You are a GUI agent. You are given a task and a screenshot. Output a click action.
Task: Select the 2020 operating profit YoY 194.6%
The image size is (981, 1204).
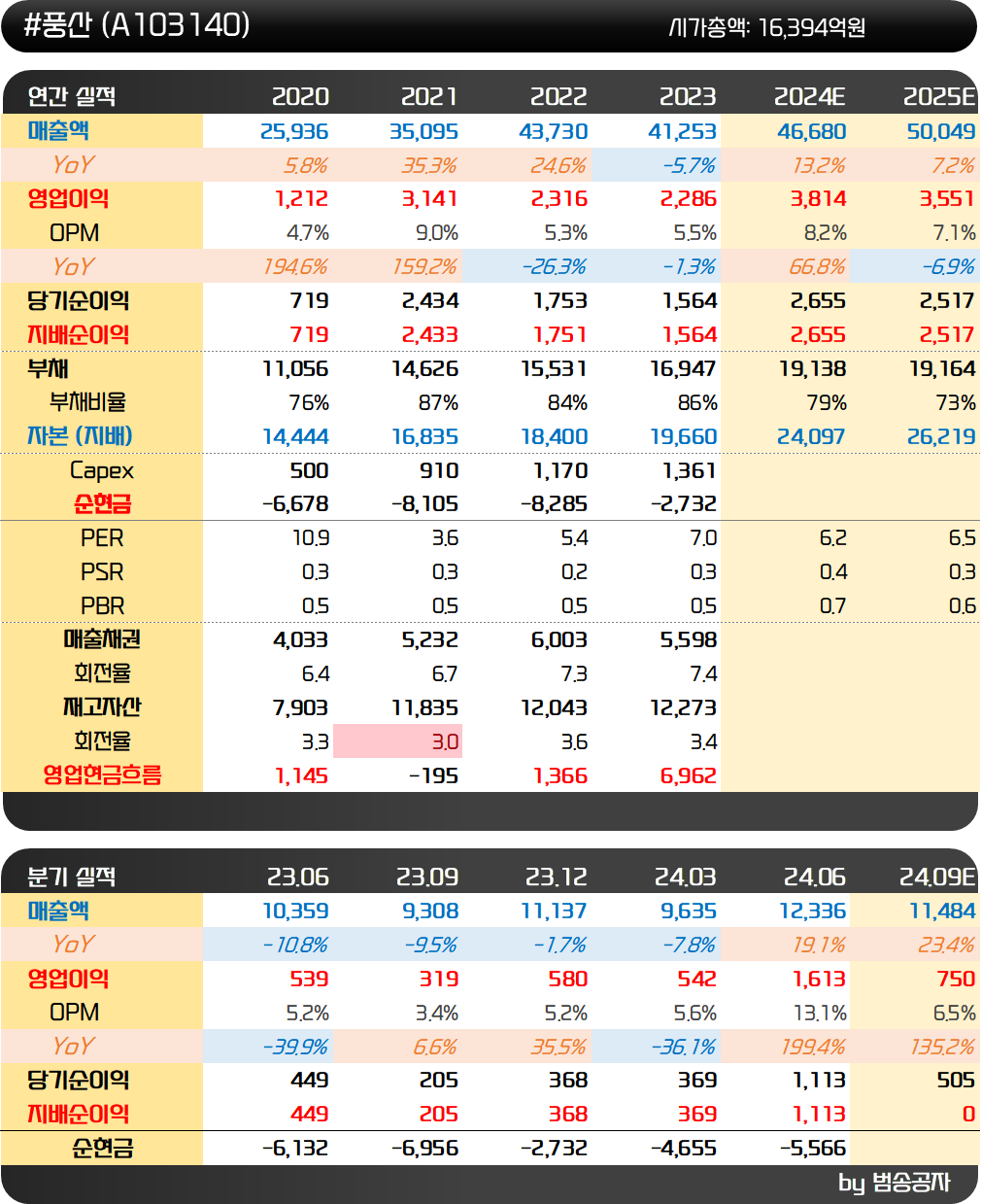coord(296,266)
